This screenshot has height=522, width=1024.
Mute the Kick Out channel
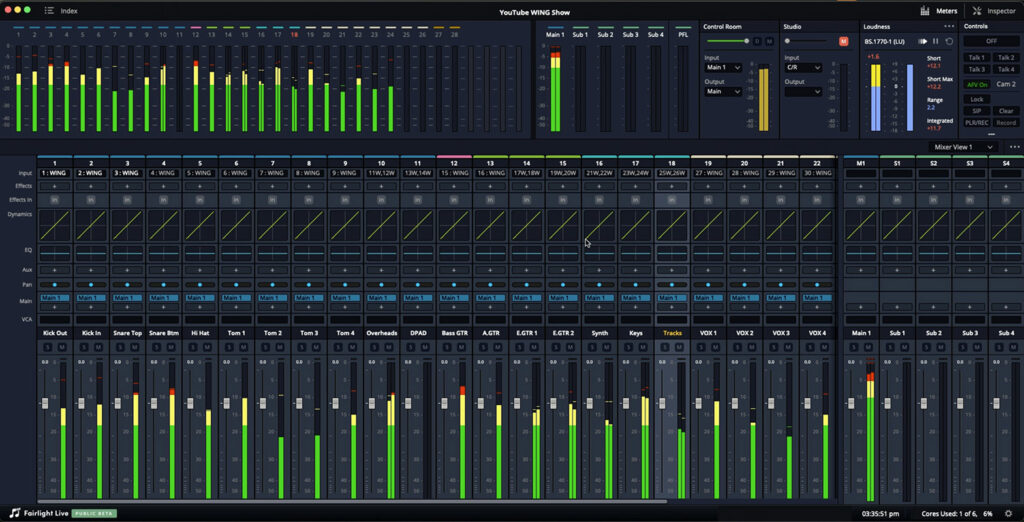pyautogui.click(x=62, y=347)
